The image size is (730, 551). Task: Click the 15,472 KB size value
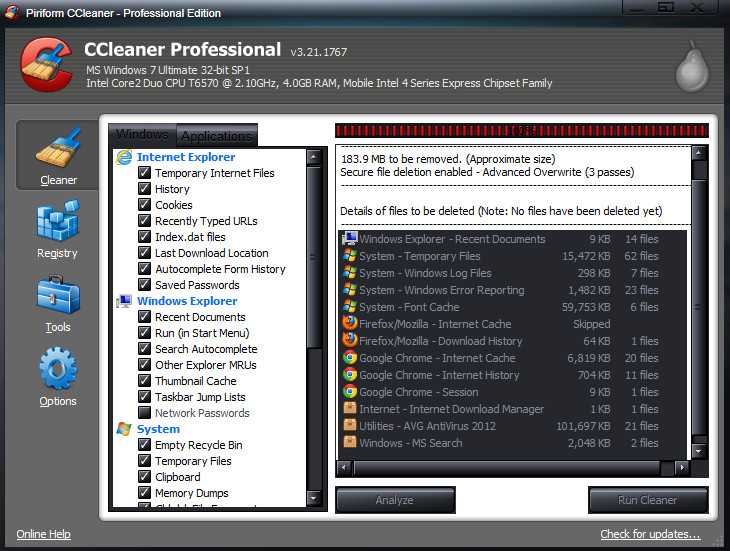click(x=586, y=256)
